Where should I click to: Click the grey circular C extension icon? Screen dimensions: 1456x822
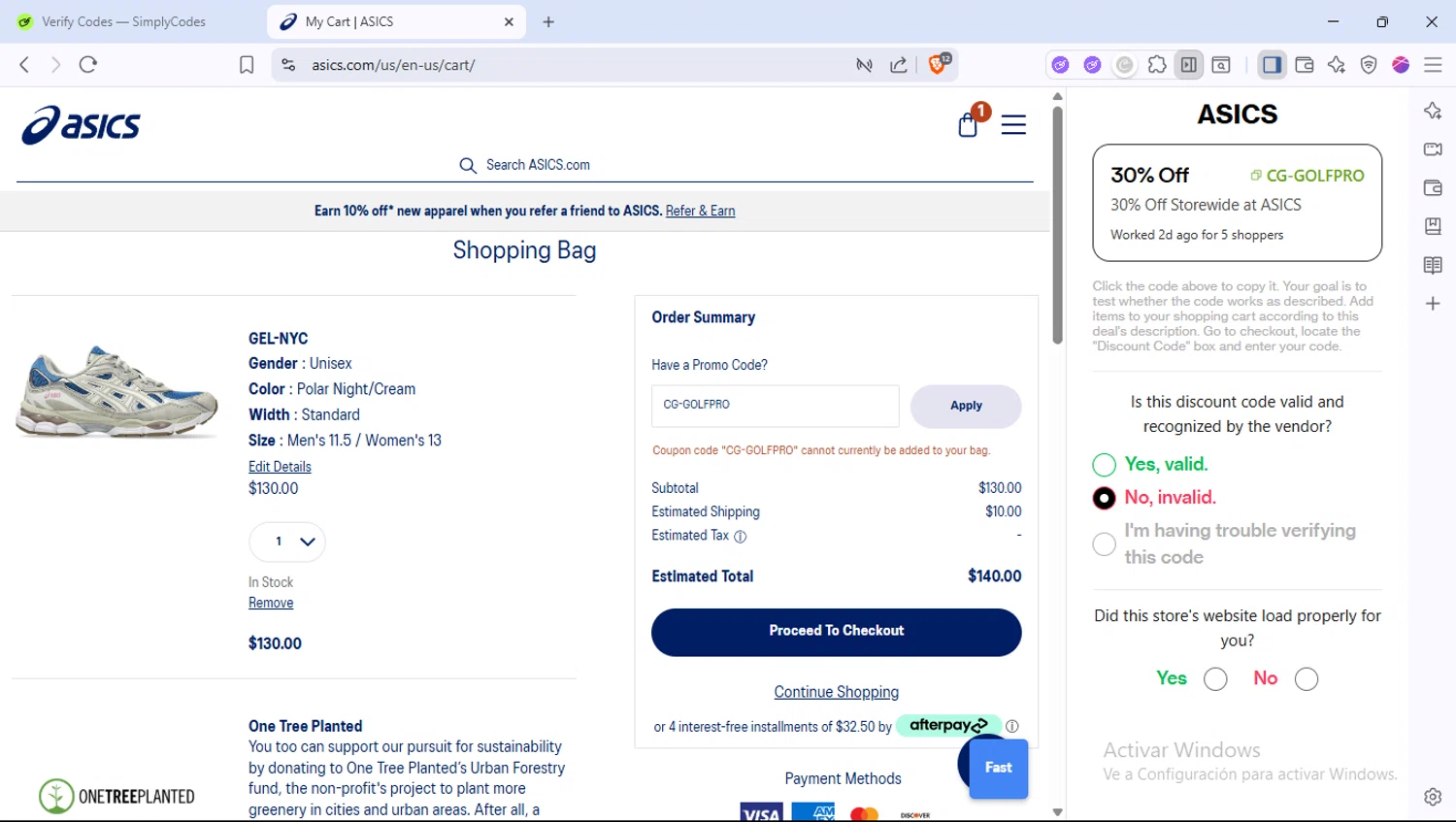1124,65
